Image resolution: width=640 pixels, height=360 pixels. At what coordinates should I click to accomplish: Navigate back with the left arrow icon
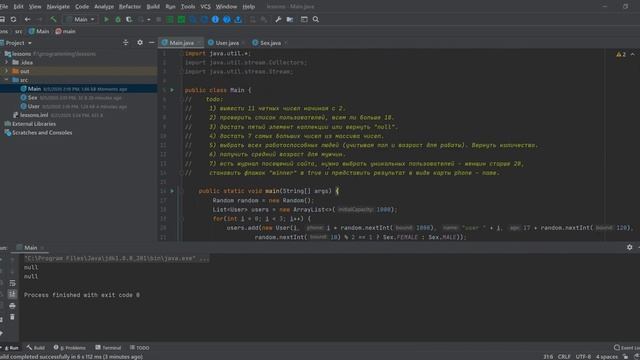pos(27,19)
